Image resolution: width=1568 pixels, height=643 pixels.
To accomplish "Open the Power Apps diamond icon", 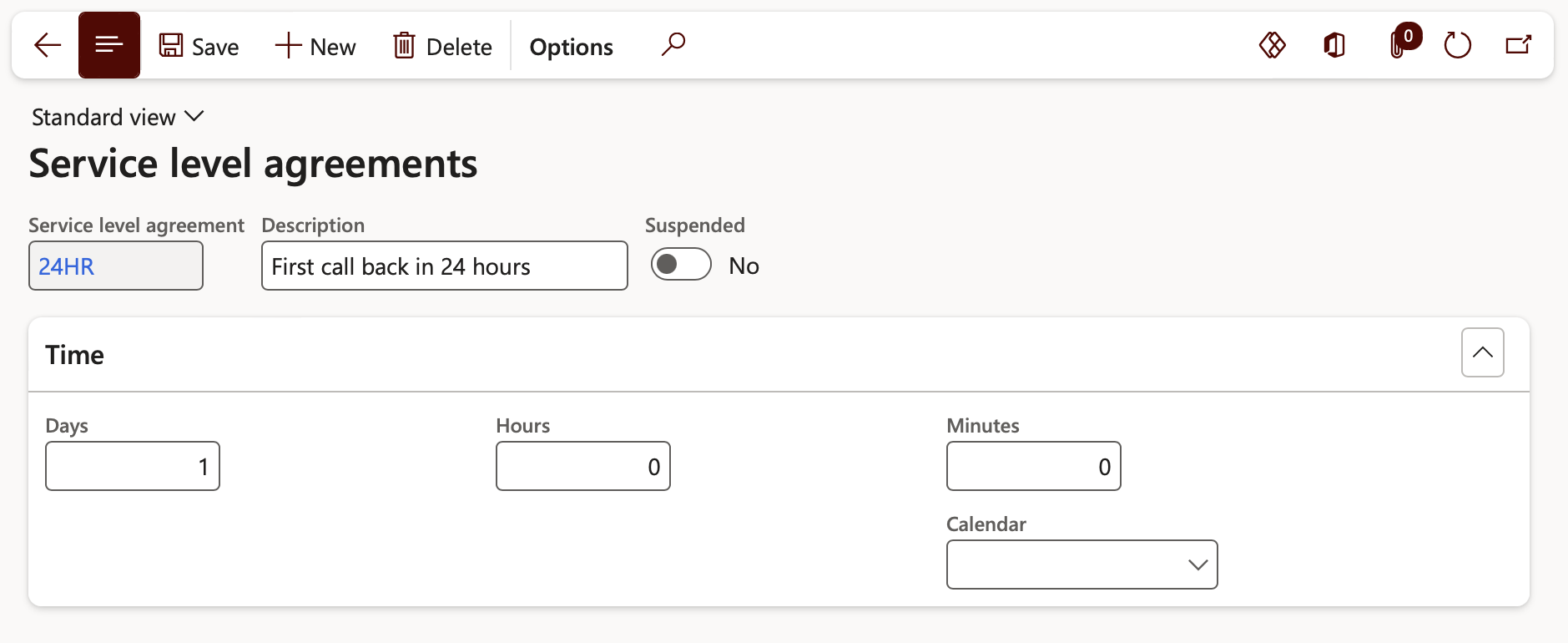I will (1273, 45).
